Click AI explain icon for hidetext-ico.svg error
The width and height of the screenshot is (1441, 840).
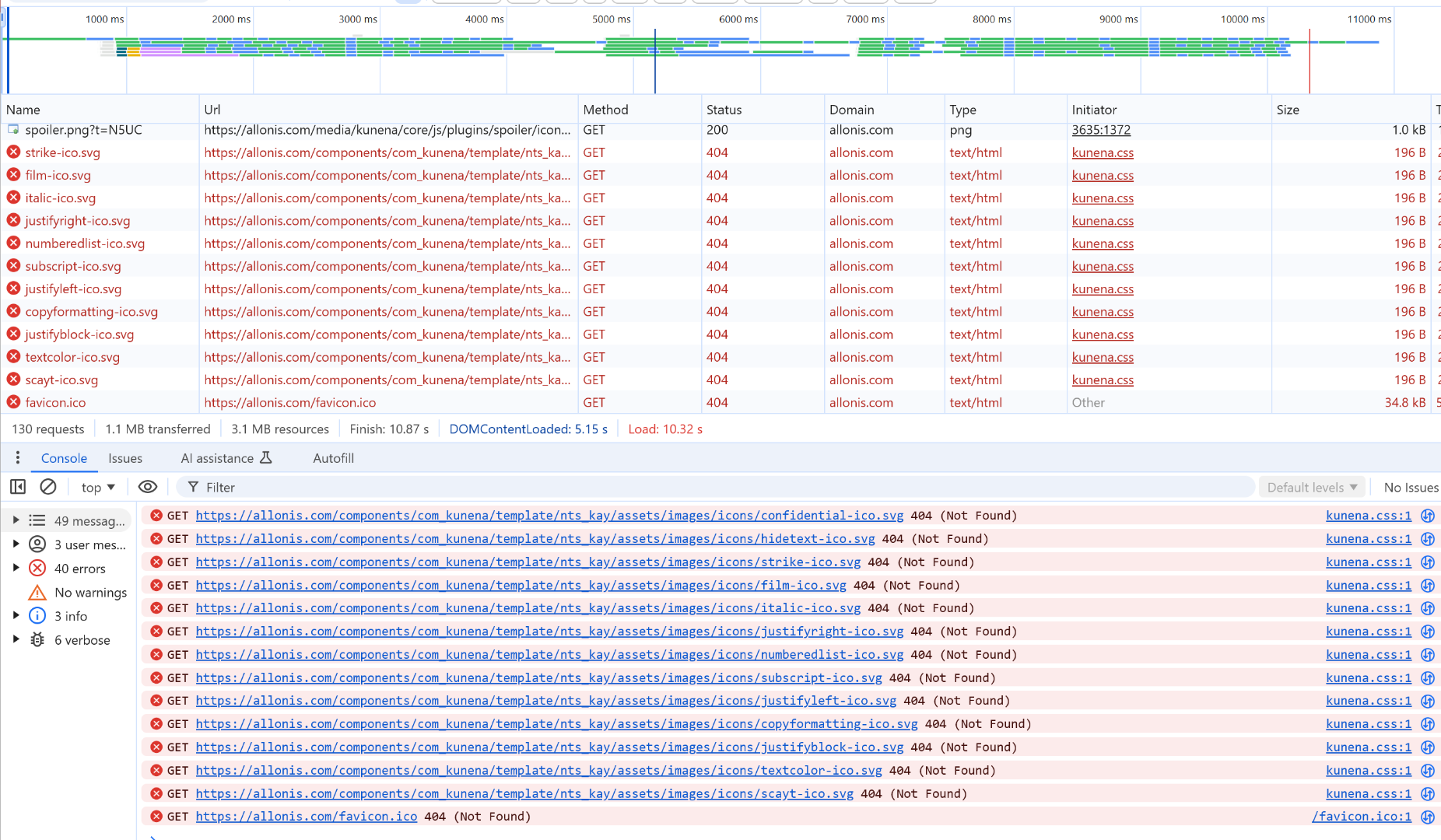(1428, 539)
